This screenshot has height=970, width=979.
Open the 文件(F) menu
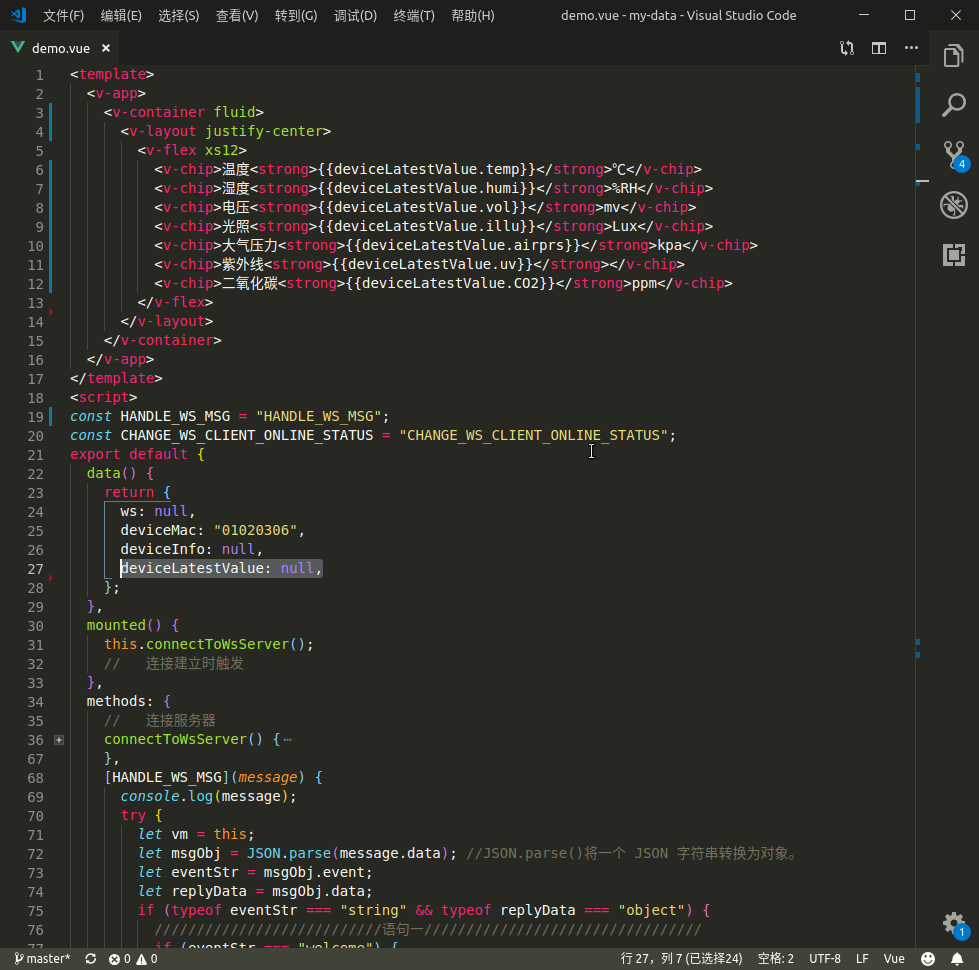[x=64, y=16]
